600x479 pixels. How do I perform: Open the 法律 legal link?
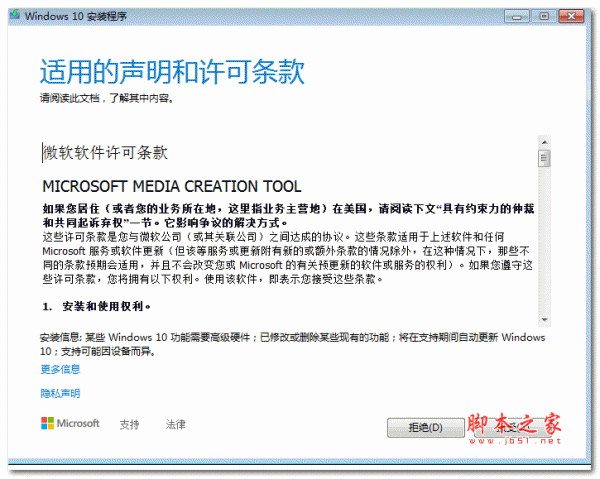click(x=176, y=424)
